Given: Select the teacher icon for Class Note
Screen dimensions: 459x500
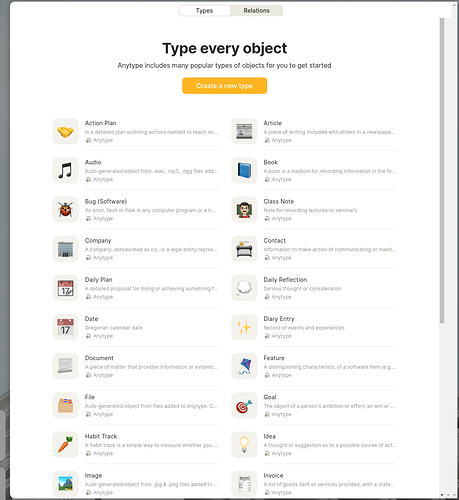Looking at the screenshot, I should click(244, 210).
